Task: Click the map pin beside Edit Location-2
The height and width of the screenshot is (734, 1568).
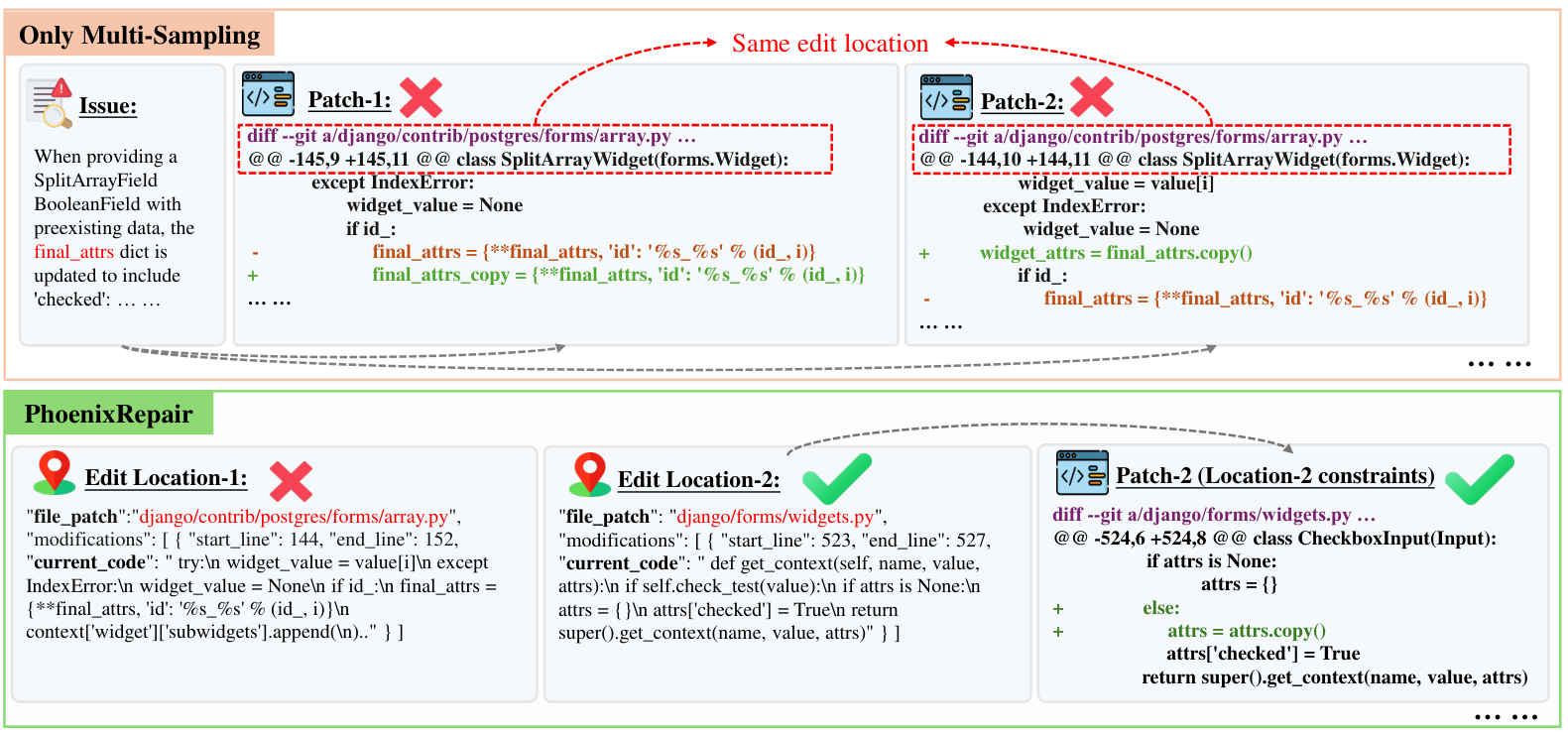Action: pyautogui.click(x=589, y=474)
